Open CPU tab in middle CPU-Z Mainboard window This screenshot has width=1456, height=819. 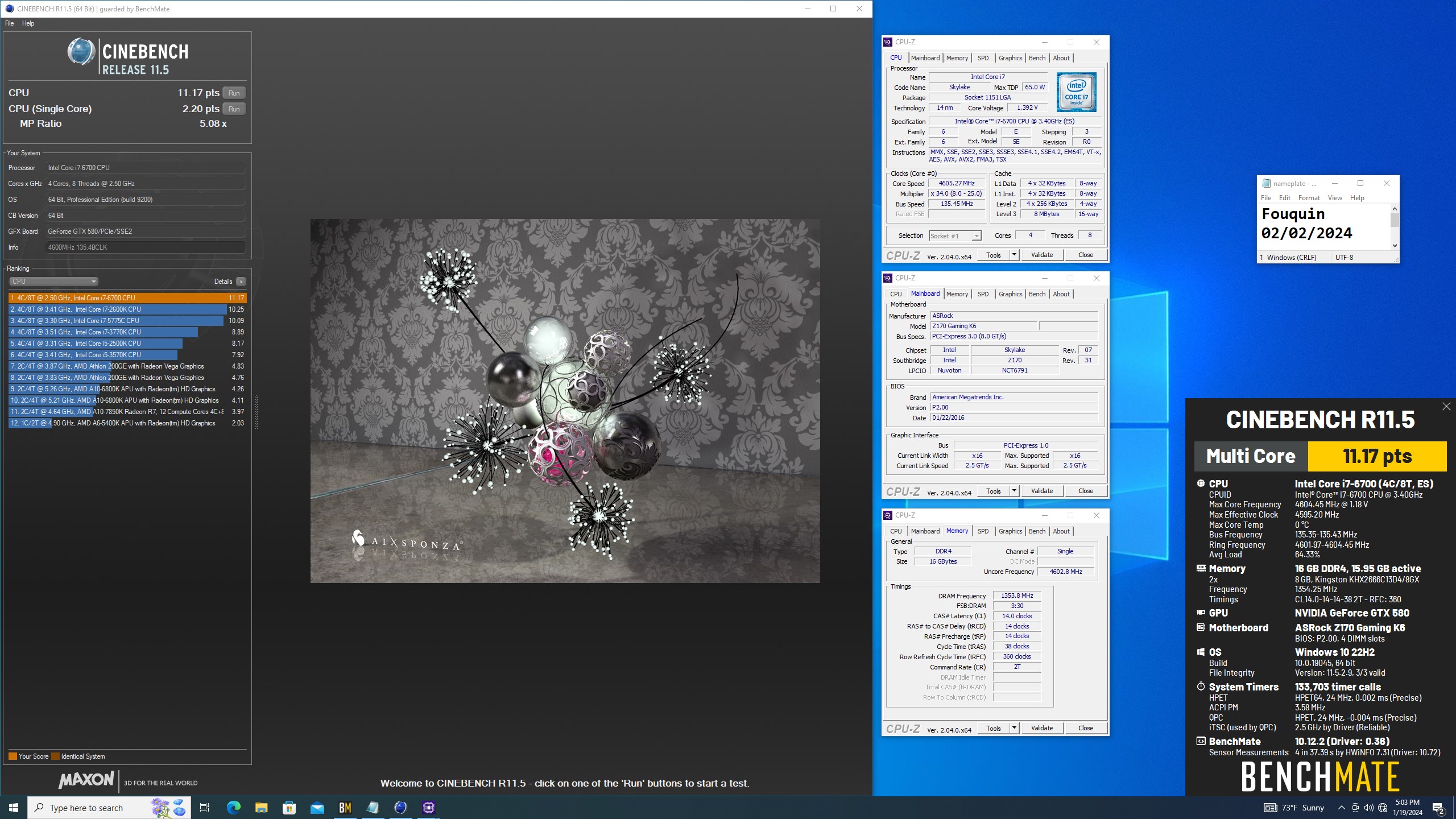(896, 294)
